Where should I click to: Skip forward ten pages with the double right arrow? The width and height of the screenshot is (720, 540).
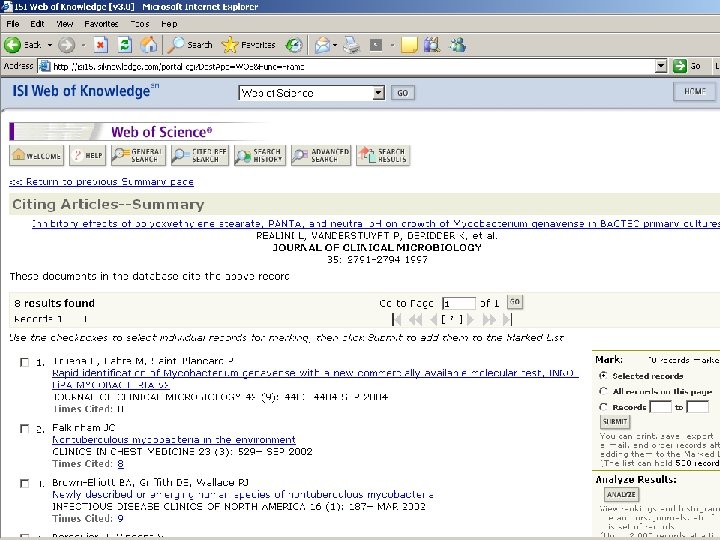[489, 319]
